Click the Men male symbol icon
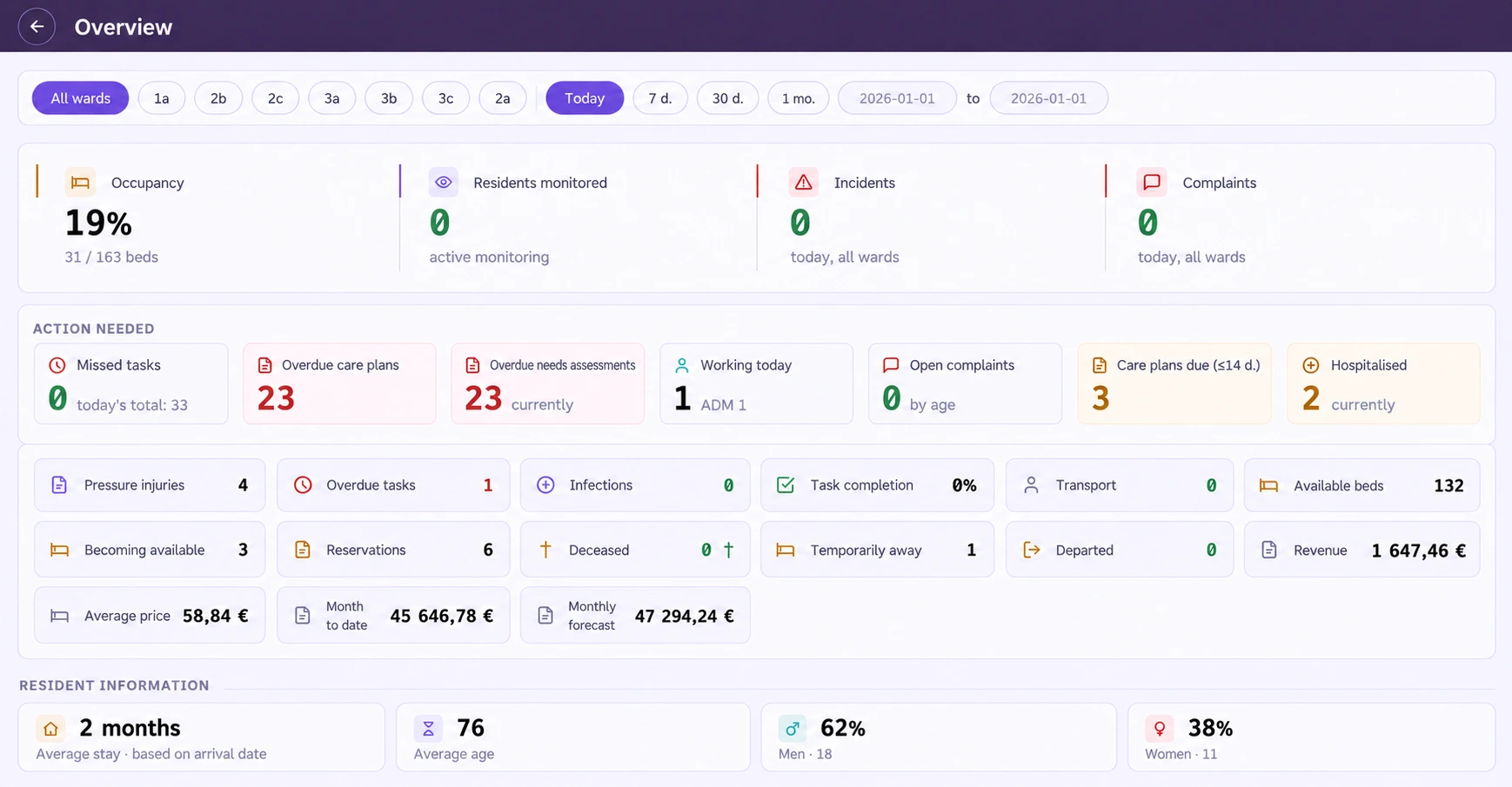The height and width of the screenshot is (787, 1512). (793, 728)
